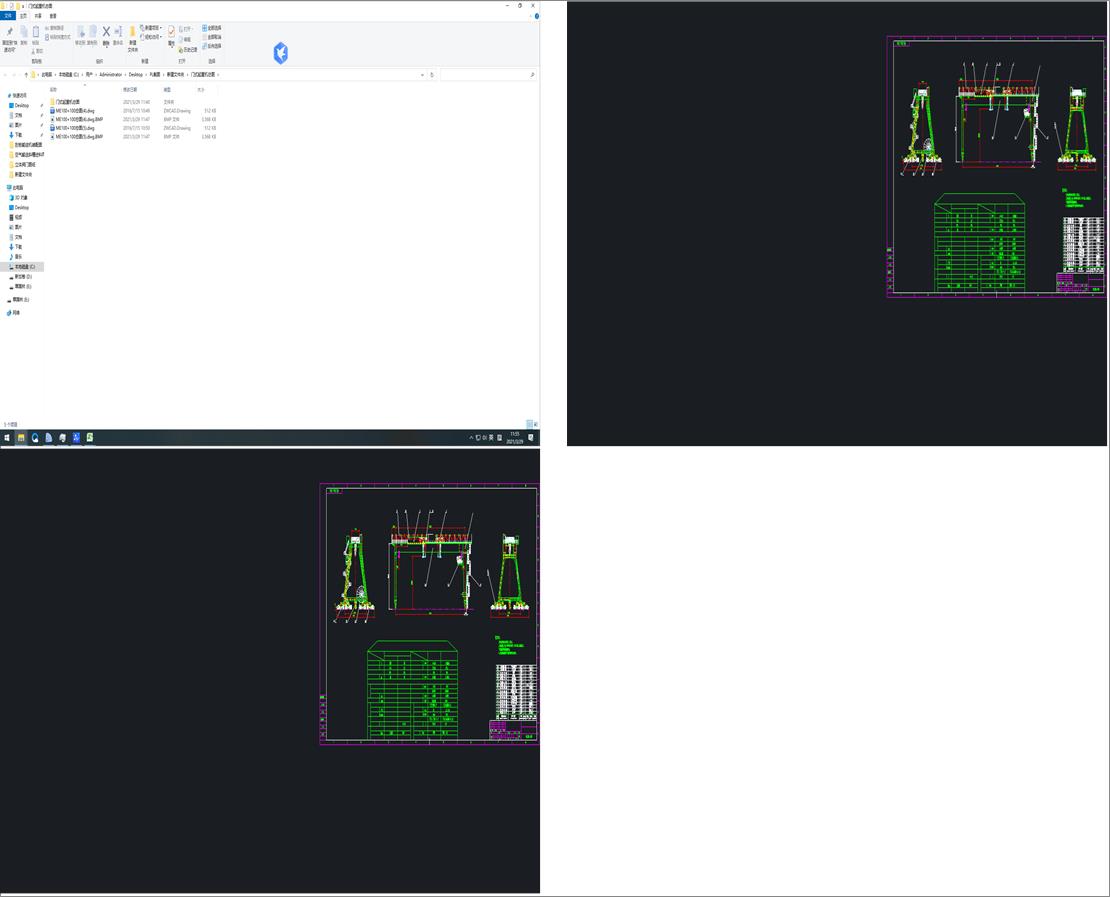Switch to details view in Explorer status bar
The width and height of the screenshot is (1110, 897).
point(530,424)
